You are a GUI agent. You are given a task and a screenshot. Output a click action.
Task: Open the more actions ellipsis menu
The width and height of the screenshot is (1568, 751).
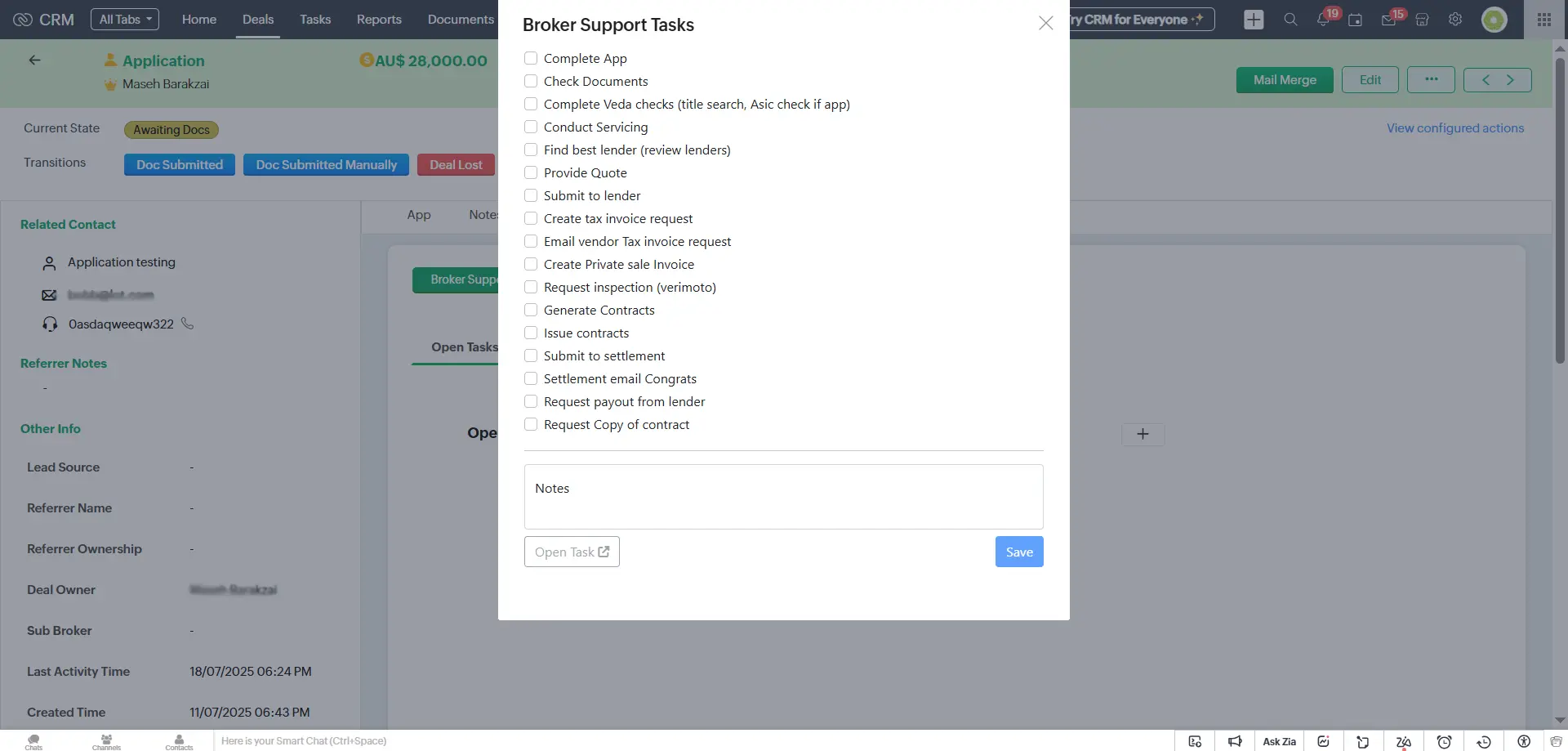pos(1432,79)
